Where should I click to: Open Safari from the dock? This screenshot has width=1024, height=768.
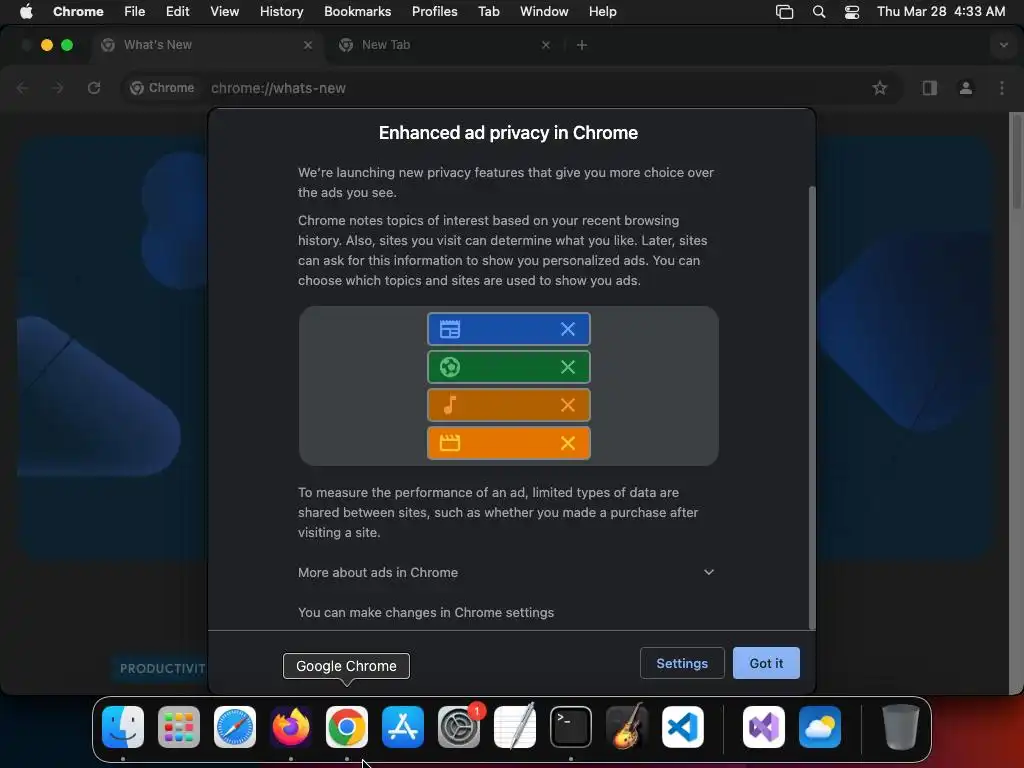click(x=235, y=727)
